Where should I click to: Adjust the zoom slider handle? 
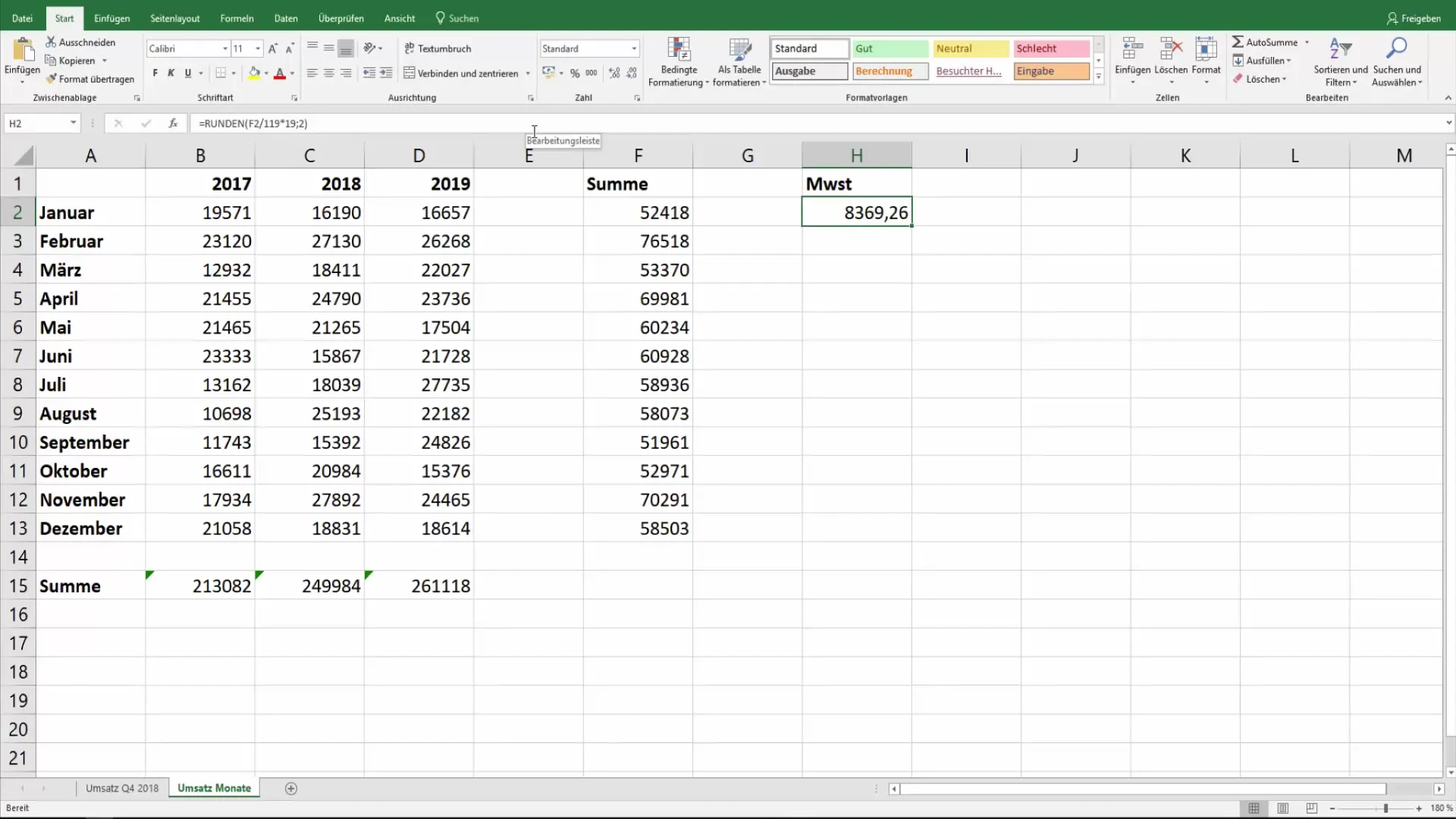pos(1385,808)
